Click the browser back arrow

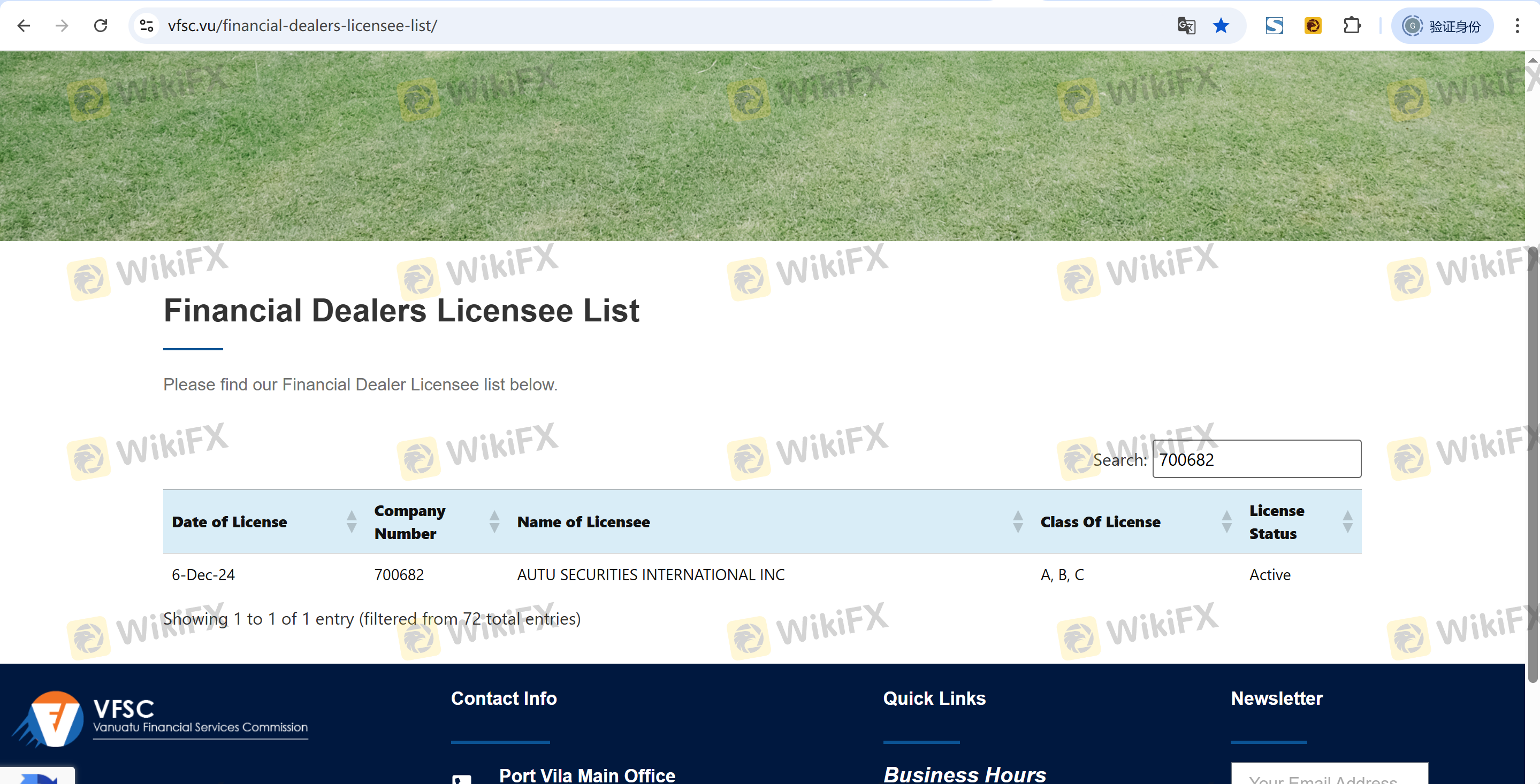tap(24, 26)
